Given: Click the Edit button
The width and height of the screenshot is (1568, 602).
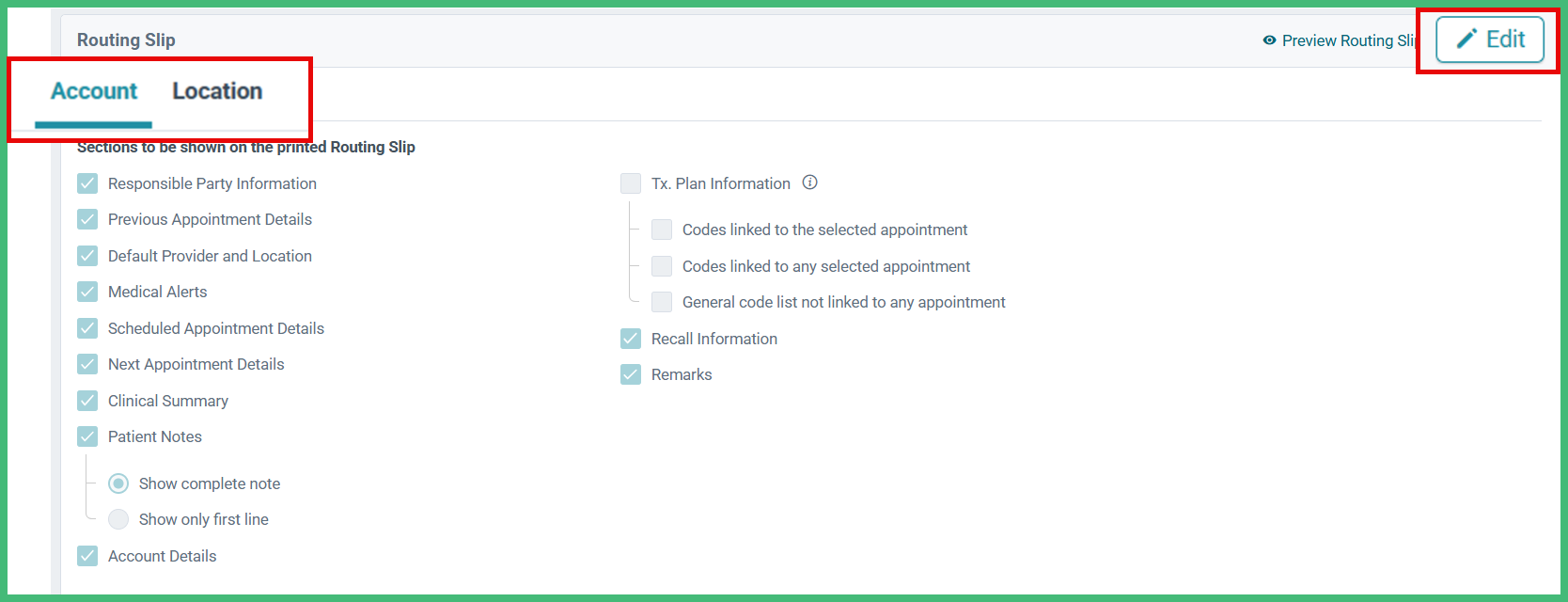Looking at the screenshot, I should [x=1490, y=39].
